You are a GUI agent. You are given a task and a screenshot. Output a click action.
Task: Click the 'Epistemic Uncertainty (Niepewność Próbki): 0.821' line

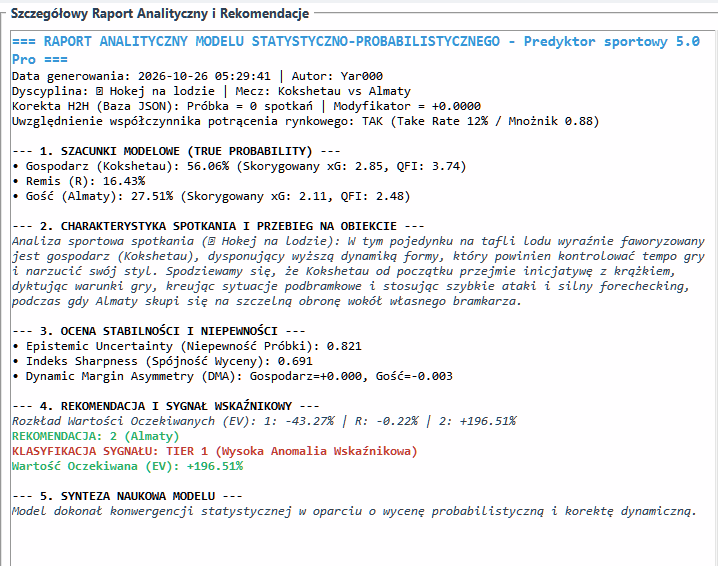pos(187,346)
